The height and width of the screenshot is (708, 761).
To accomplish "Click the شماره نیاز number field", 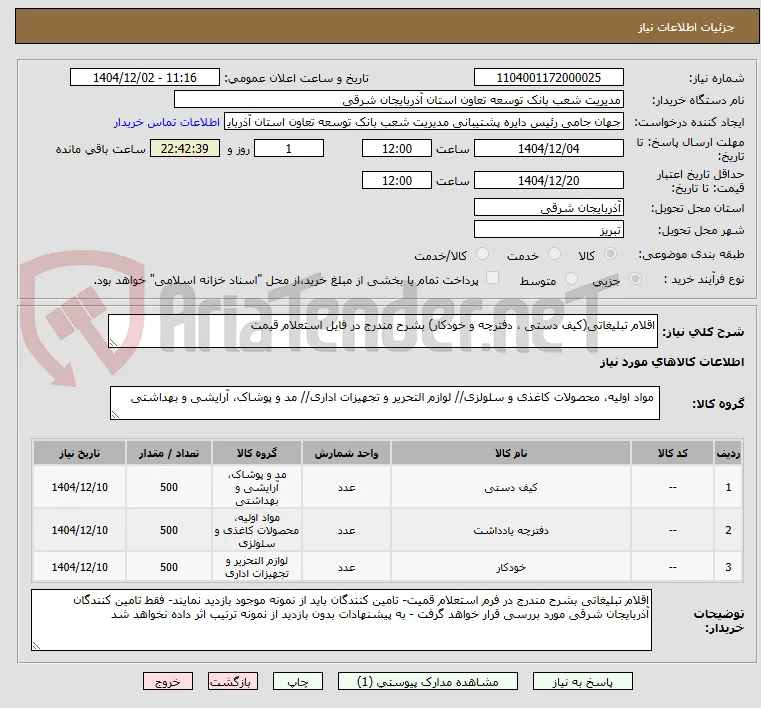I will pyautogui.click(x=548, y=78).
